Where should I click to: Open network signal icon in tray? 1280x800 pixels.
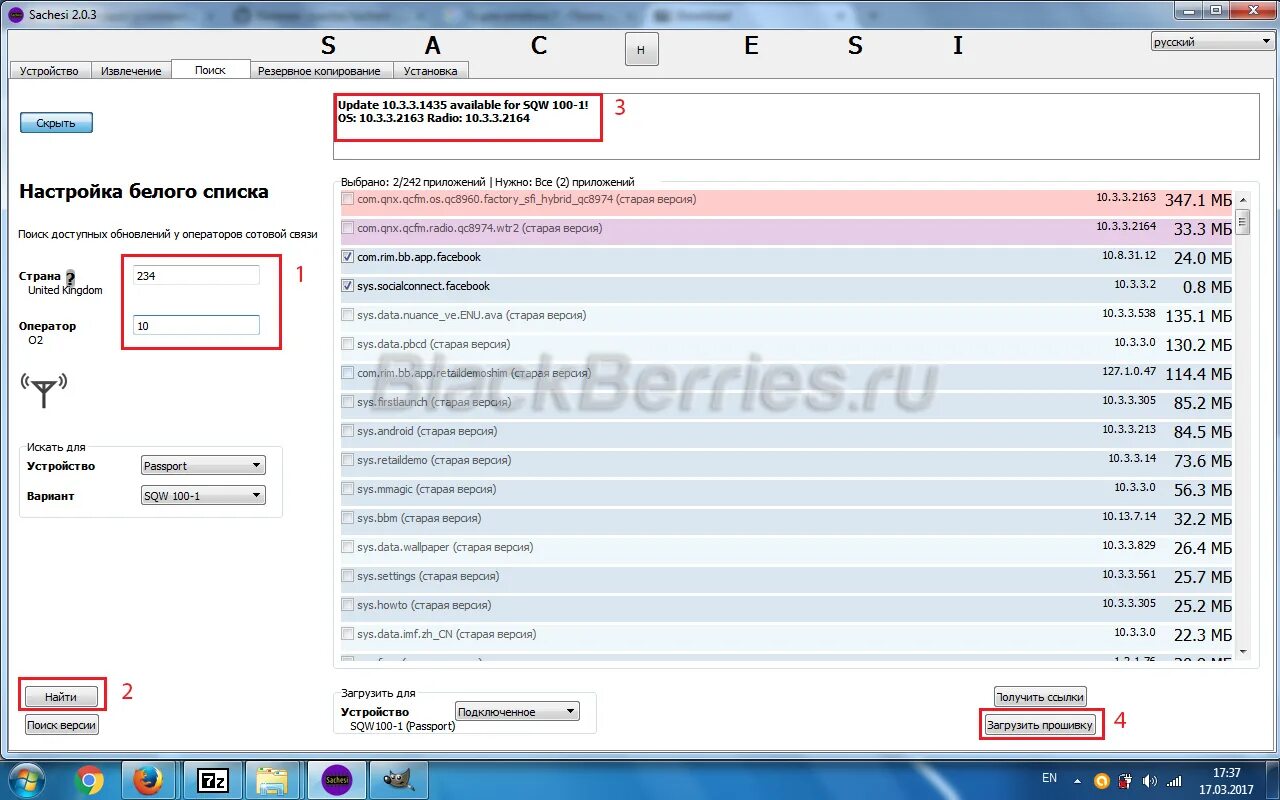pos(1174,780)
